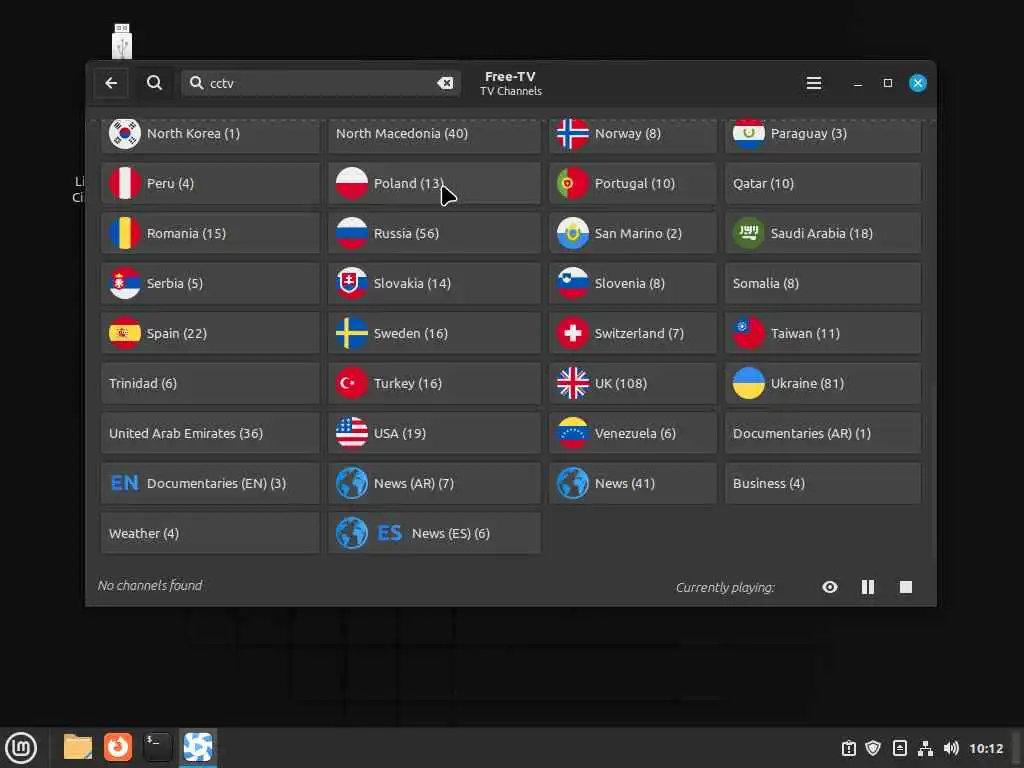Open the clock showing 10:12
The image size is (1024, 768).
[x=985, y=748]
